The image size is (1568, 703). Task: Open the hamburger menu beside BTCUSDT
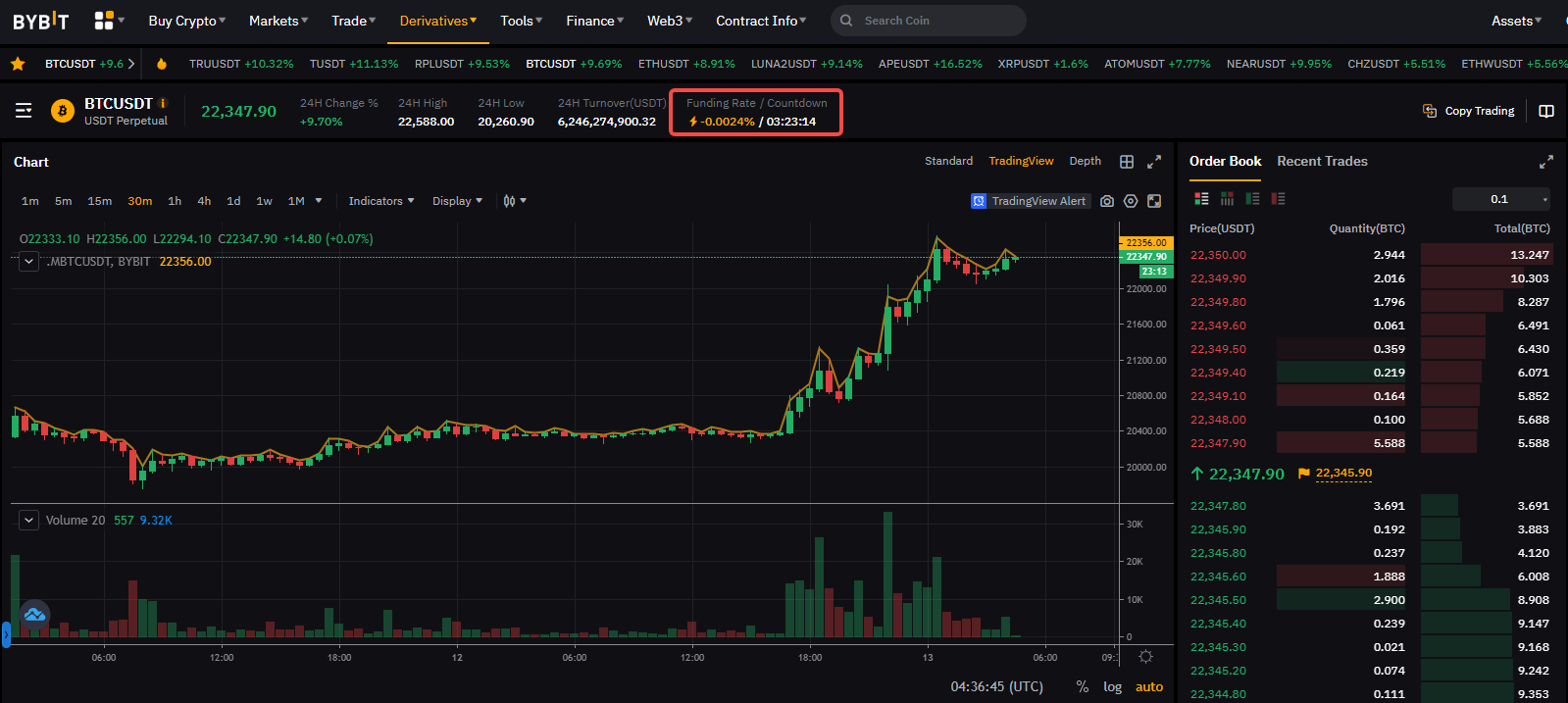pyautogui.click(x=24, y=111)
